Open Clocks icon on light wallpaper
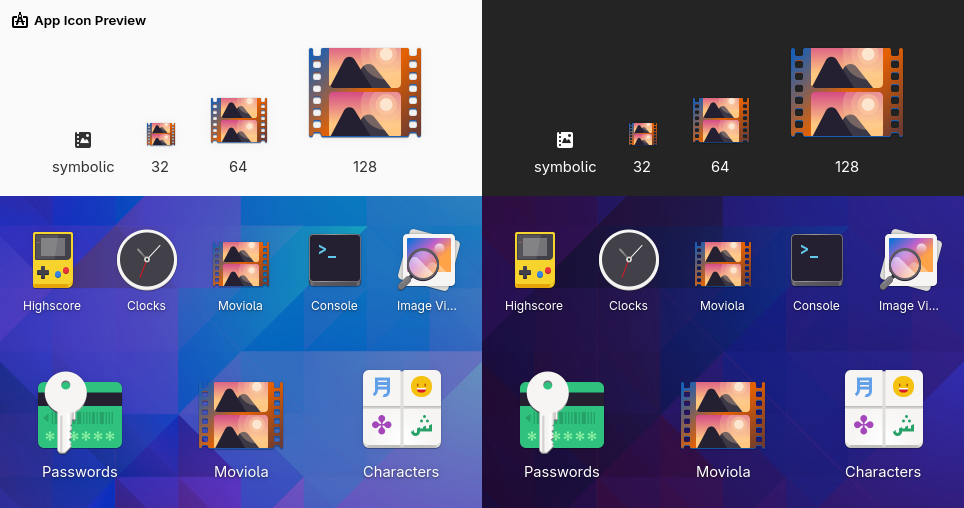 [x=146, y=260]
